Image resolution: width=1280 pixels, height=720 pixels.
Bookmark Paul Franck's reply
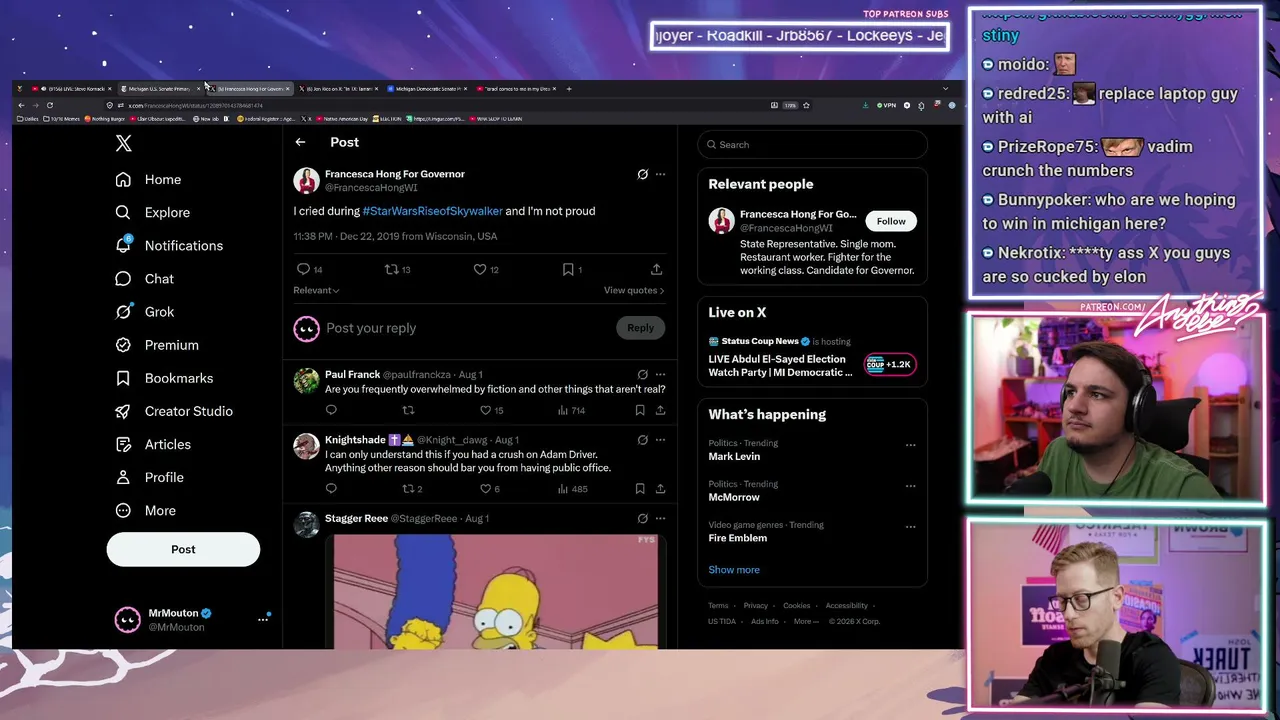tap(640, 410)
